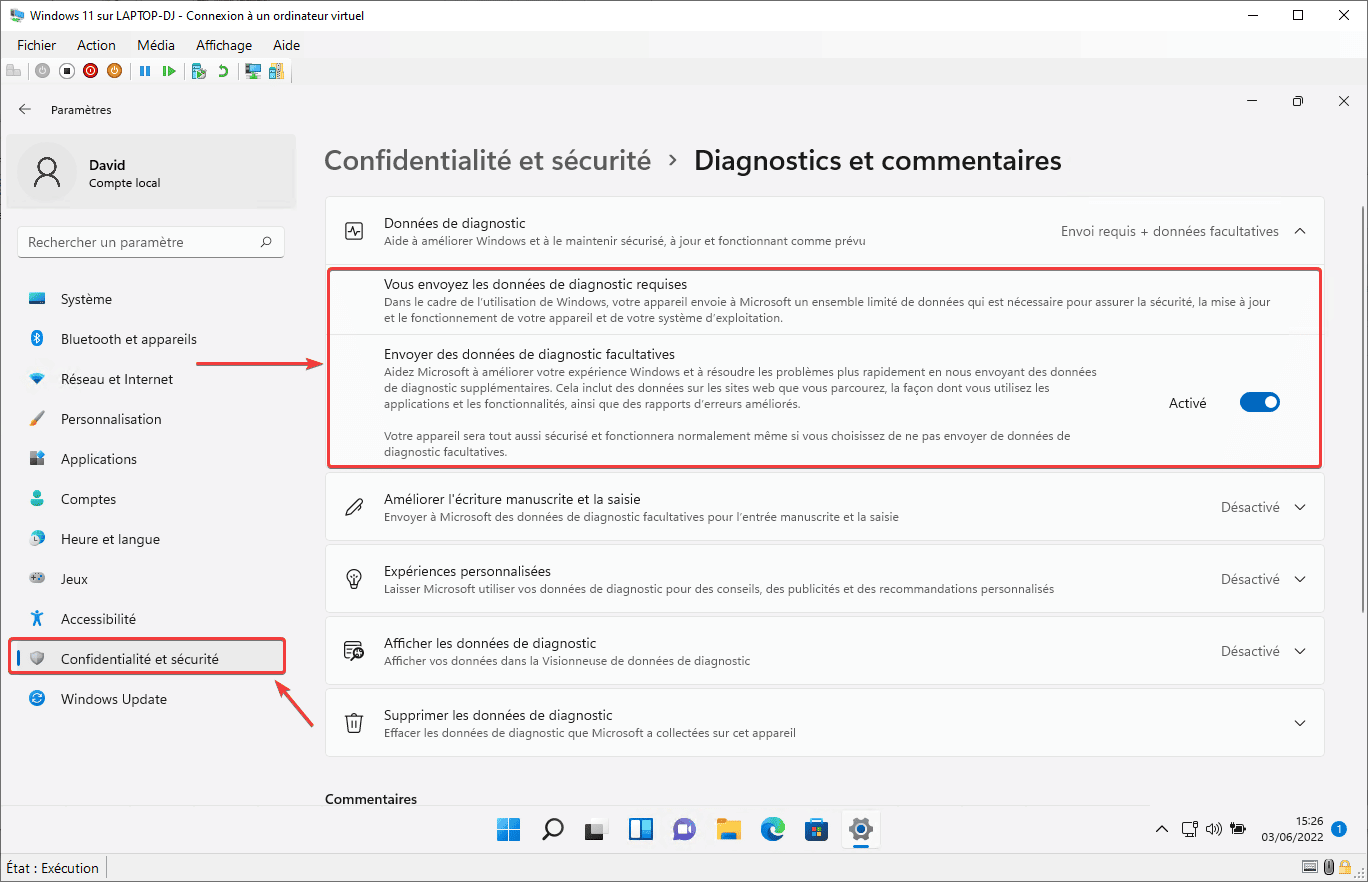This screenshot has height=882, width=1368.
Task: Désactiver the Envoyer des données de diagnostic facultatives switch
Action: 1260,401
